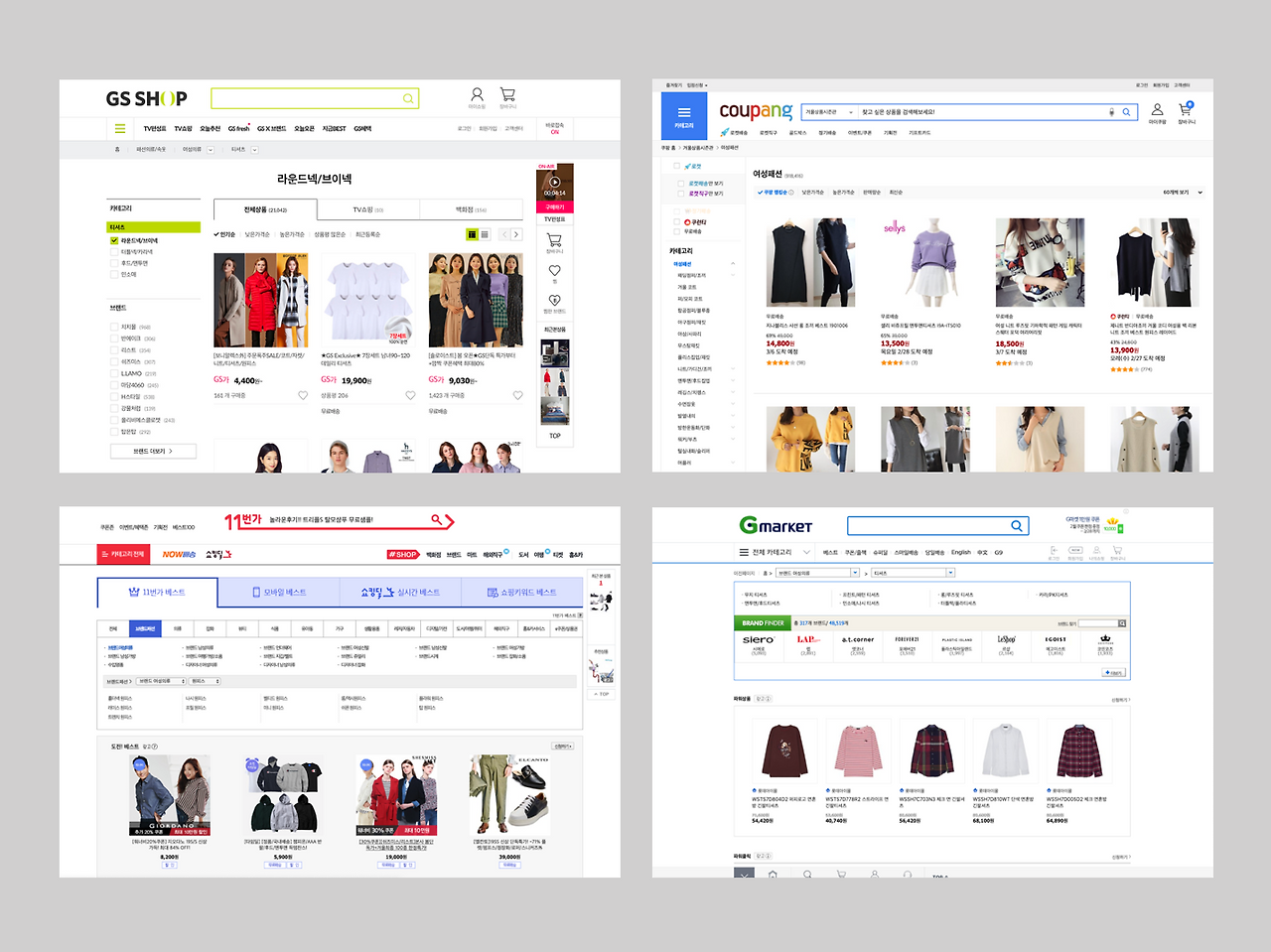Switch to the 모바일 베스트 tab in 11번가
Viewport: 1271px width, 952px height.
point(278,593)
